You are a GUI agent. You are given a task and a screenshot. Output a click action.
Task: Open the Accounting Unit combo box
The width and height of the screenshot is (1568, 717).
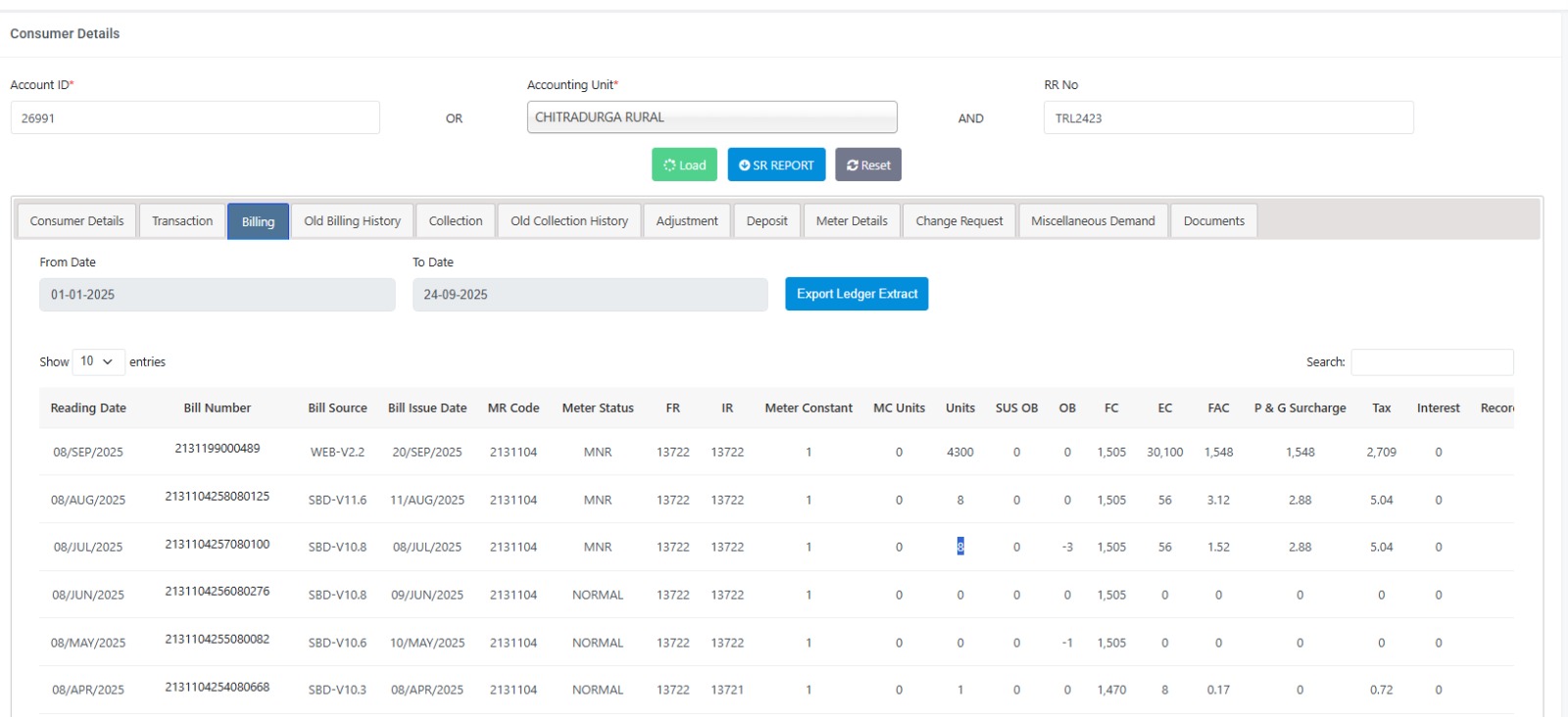pyautogui.click(x=711, y=118)
